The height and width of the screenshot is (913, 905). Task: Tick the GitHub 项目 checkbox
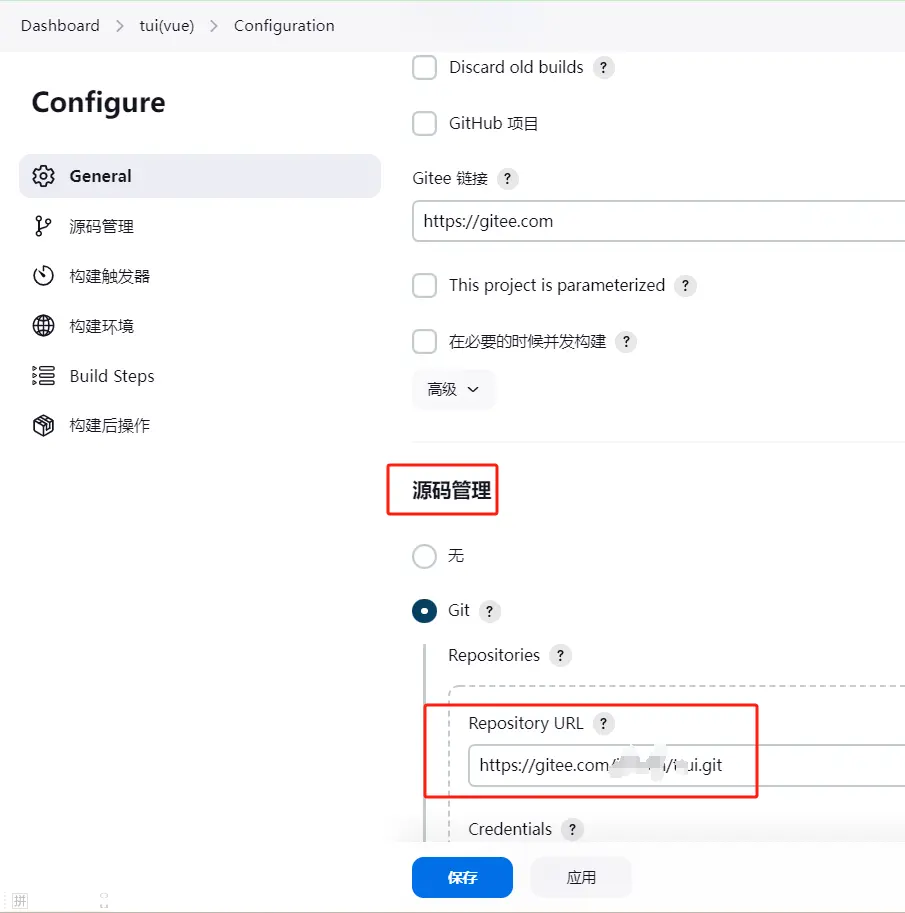click(x=424, y=123)
